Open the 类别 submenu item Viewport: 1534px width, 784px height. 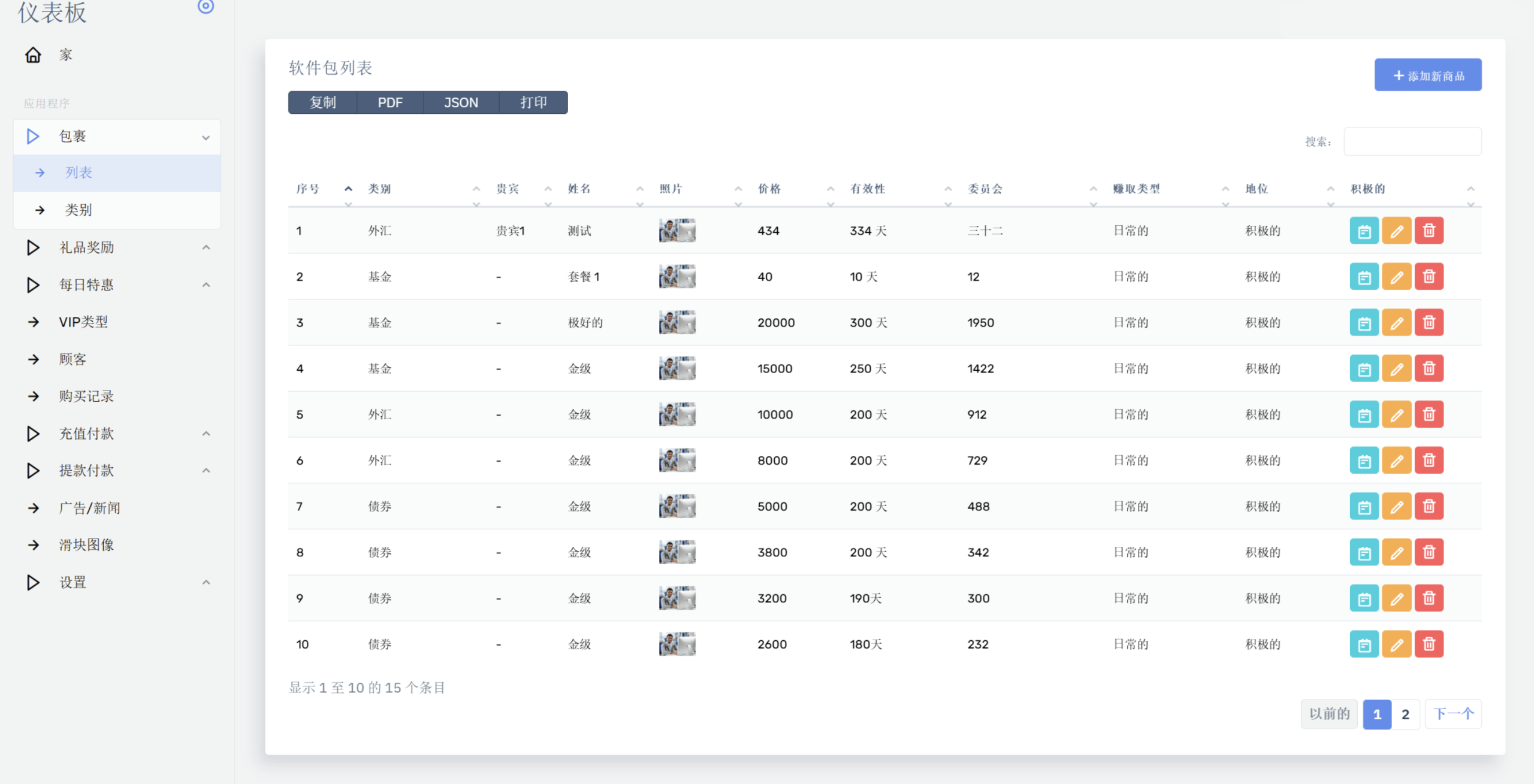78,210
